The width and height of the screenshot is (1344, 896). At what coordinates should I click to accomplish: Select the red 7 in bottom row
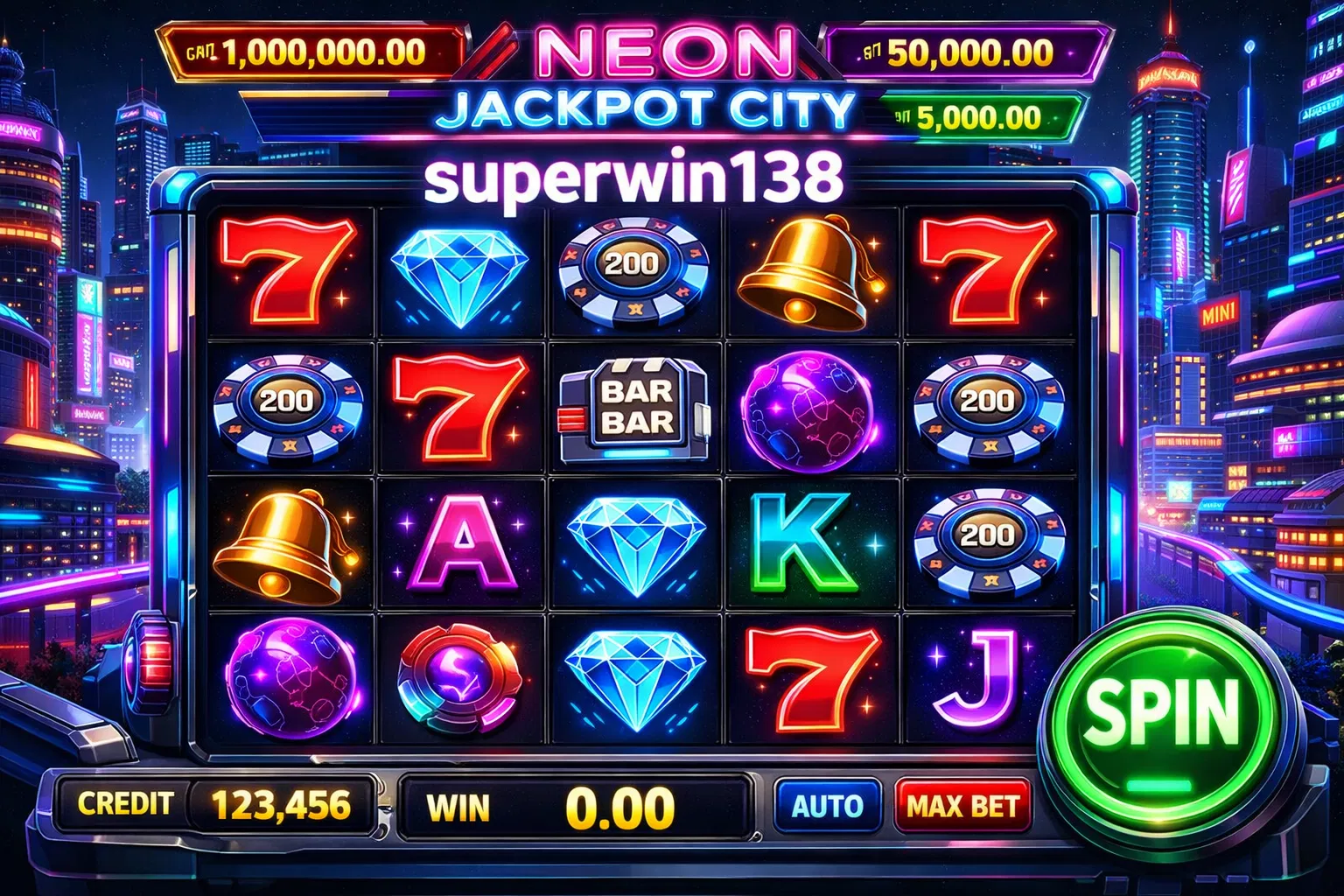[x=812, y=679]
